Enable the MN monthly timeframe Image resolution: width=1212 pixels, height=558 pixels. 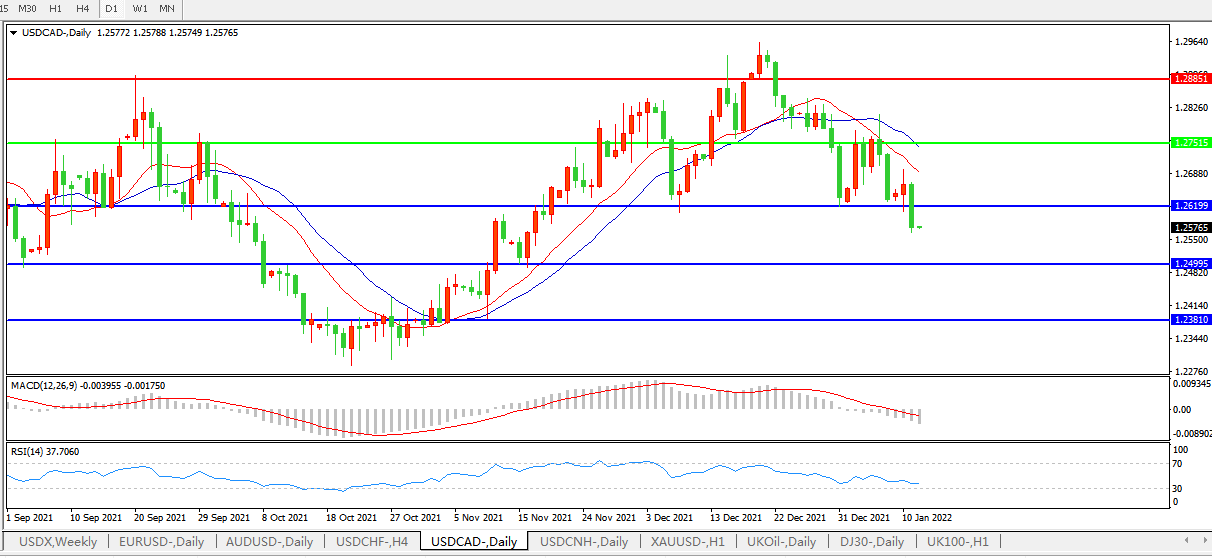tap(167, 8)
